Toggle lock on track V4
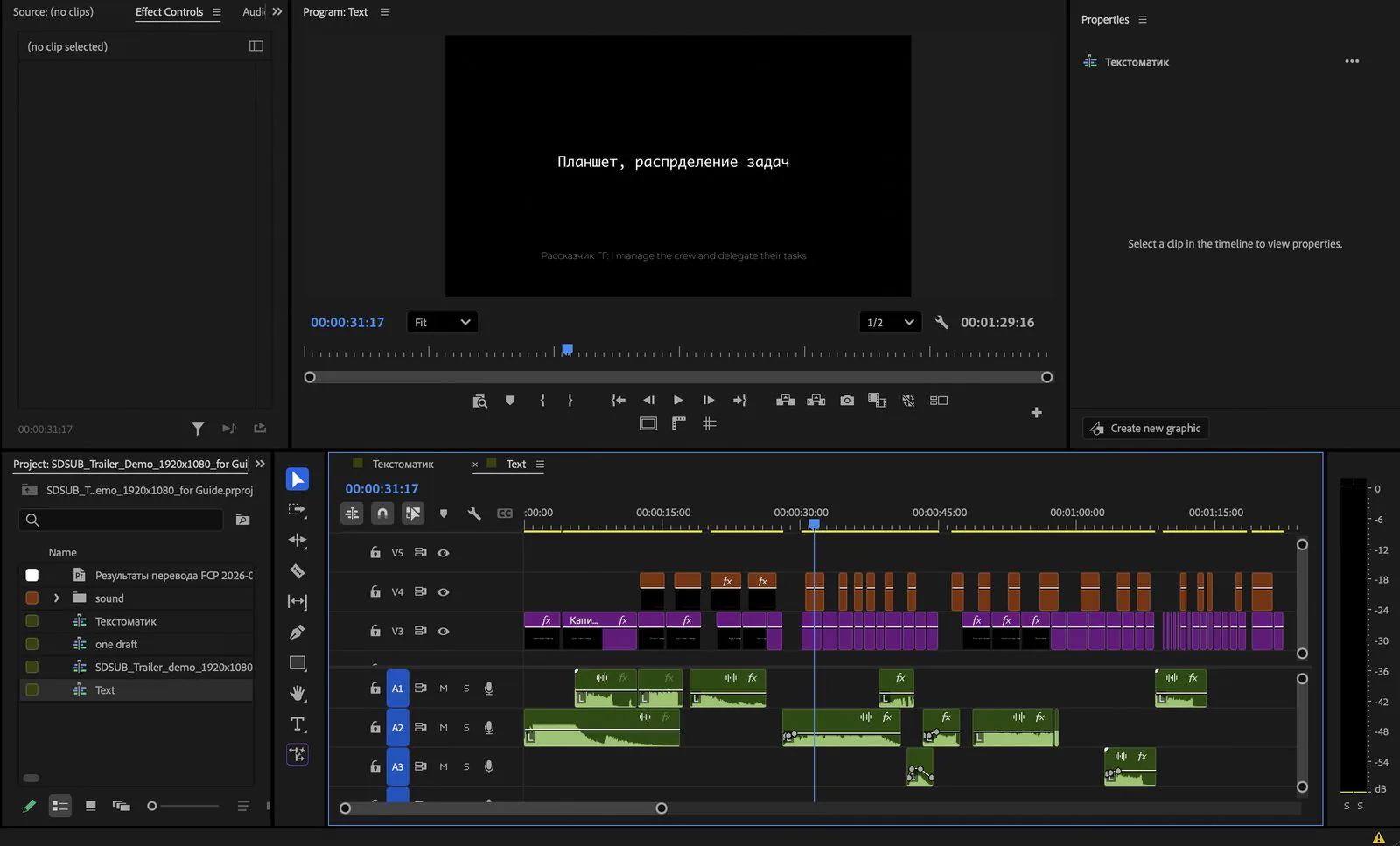The image size is (1400, 846). tap(375, 591)
